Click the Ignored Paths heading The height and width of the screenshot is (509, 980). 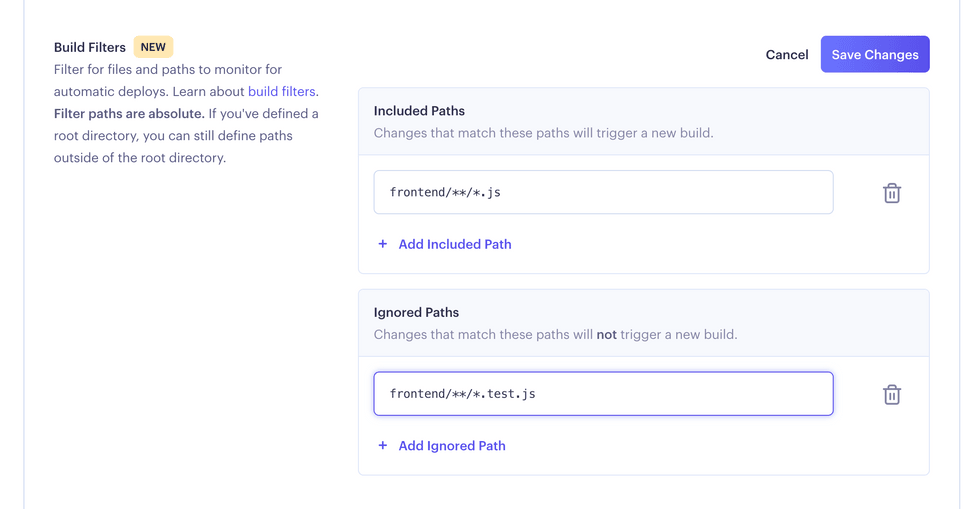(x=416, y=312)
